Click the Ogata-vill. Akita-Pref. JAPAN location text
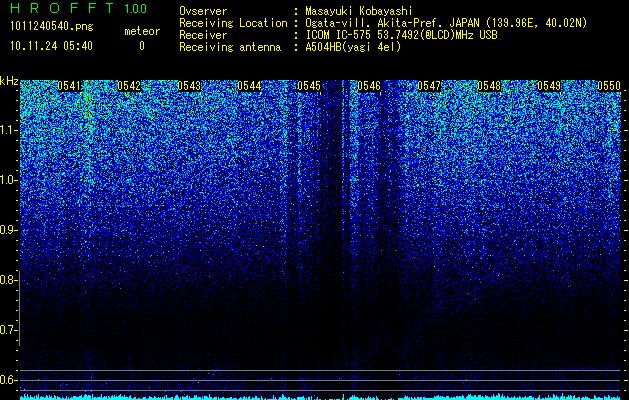Screen dimensions: 629x400 [444, 23]
